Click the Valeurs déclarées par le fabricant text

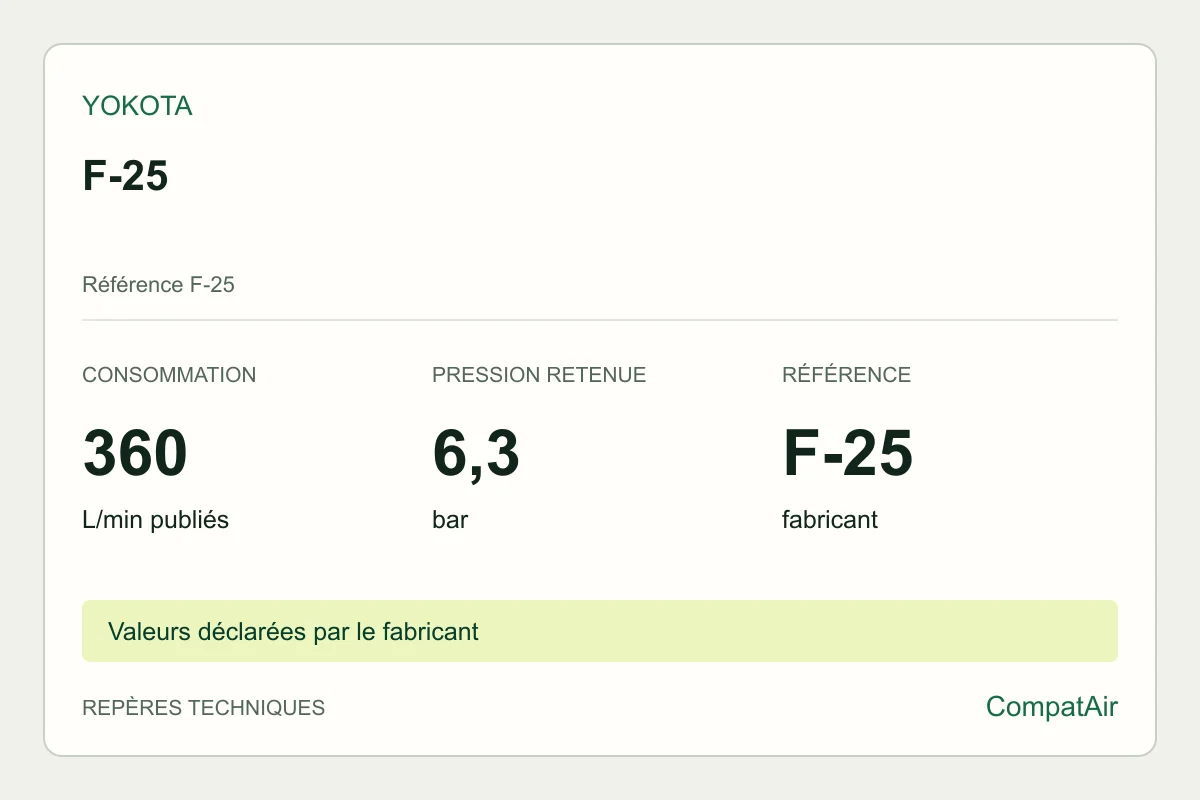(x=293, y=632)
